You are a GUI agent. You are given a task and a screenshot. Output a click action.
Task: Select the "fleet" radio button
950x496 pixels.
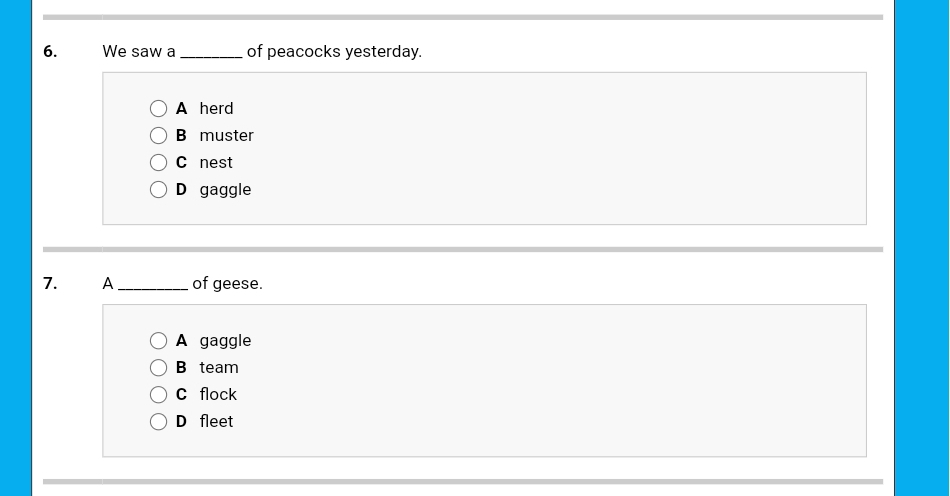(x=158, y=422)
